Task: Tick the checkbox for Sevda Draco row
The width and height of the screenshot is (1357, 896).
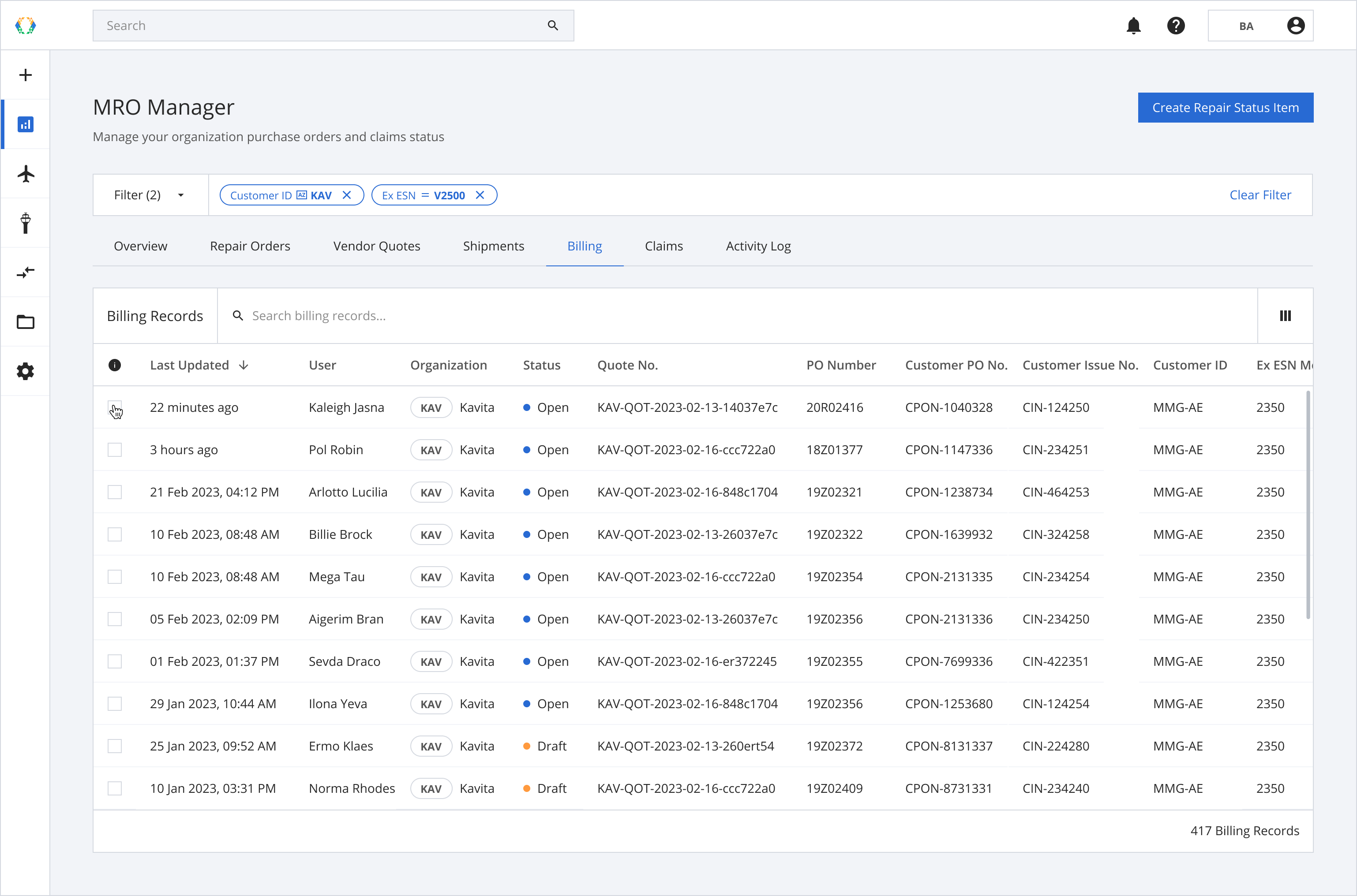Action: 114,661
